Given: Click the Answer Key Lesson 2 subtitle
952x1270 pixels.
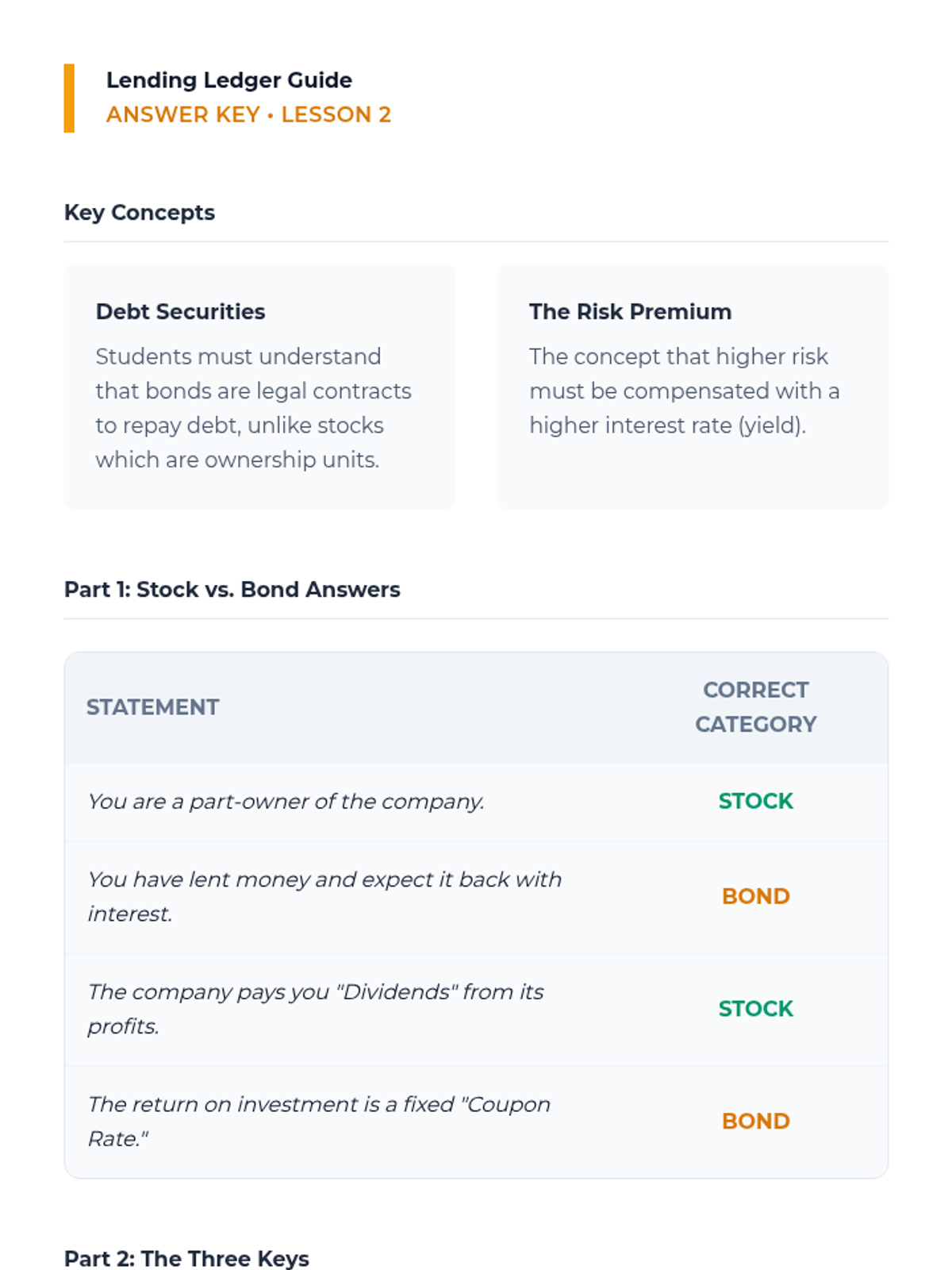Looking at the screenshot, I should coord(248,114).
